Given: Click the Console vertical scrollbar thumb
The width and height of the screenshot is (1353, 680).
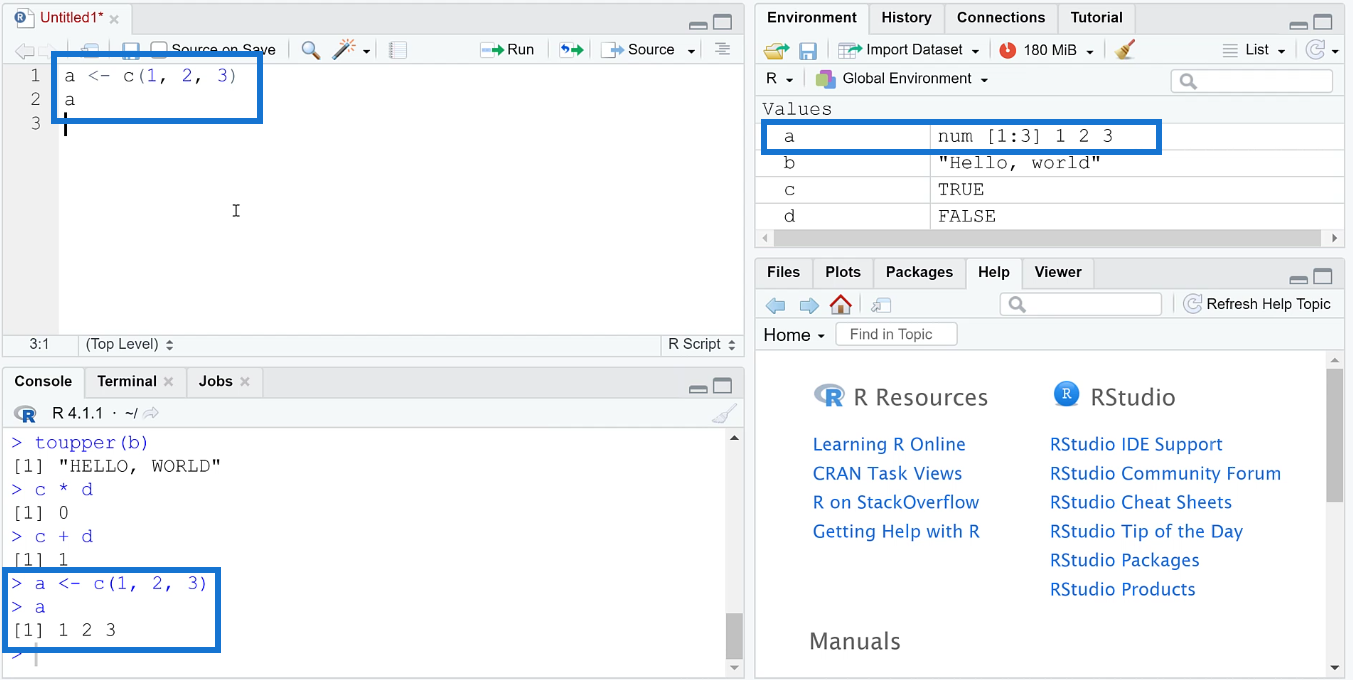Looking at the screenshot, I should point(734,635).
